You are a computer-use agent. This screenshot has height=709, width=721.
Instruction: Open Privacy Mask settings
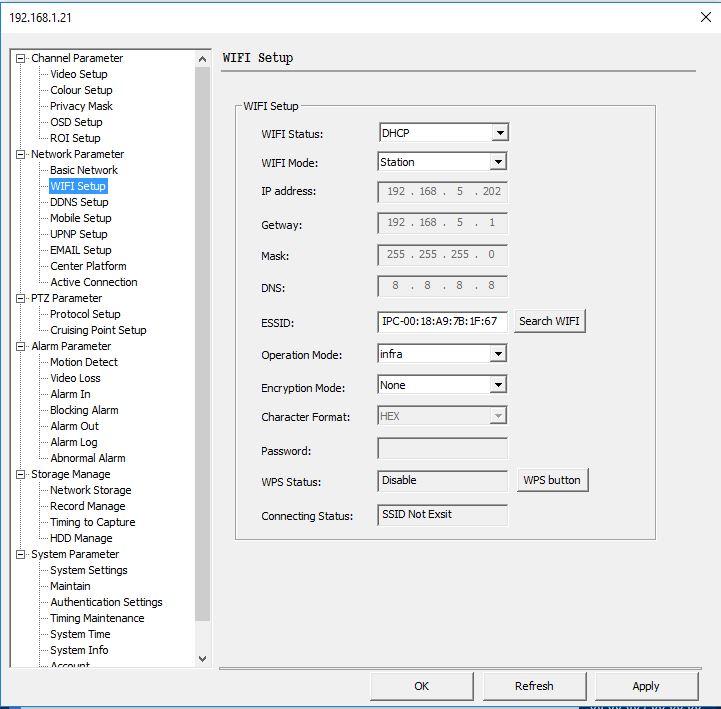pos(81,106)
